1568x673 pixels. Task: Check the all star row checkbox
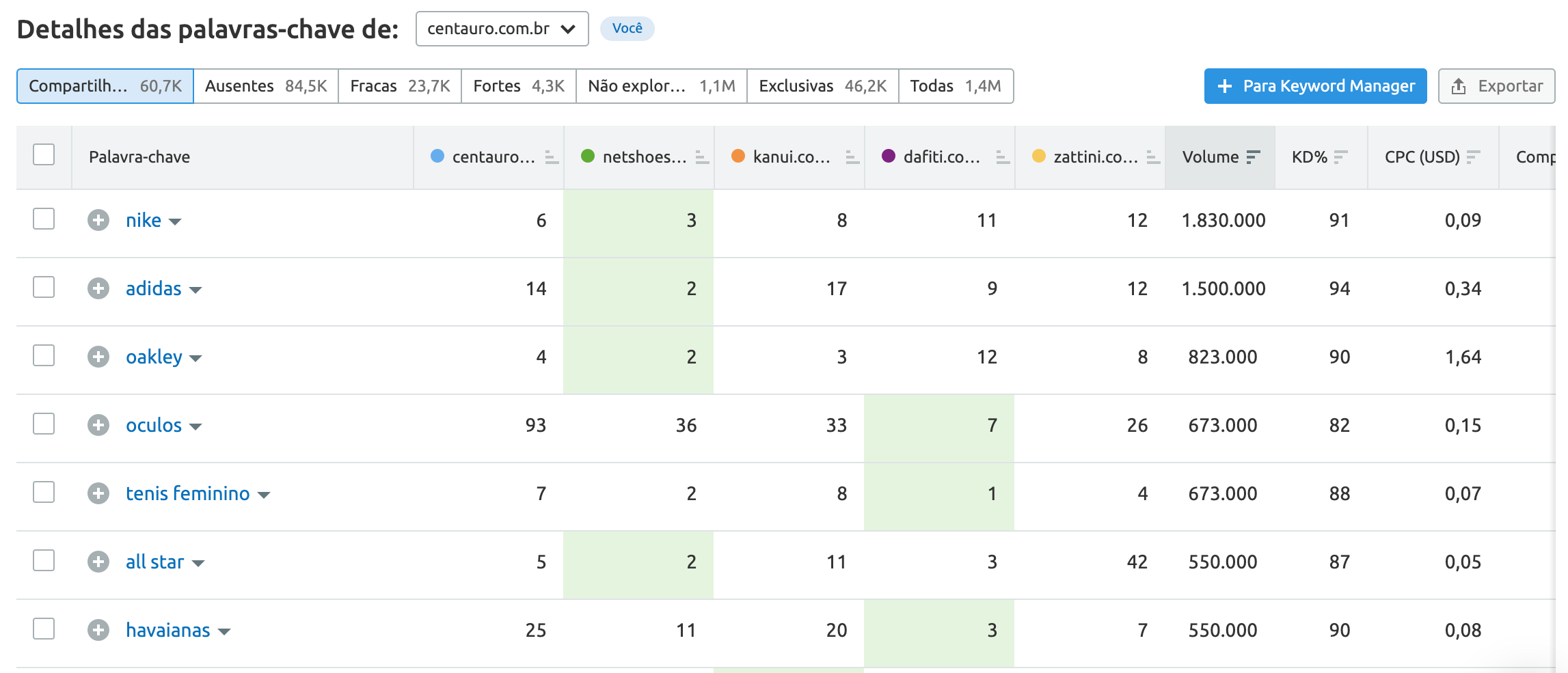44,560
